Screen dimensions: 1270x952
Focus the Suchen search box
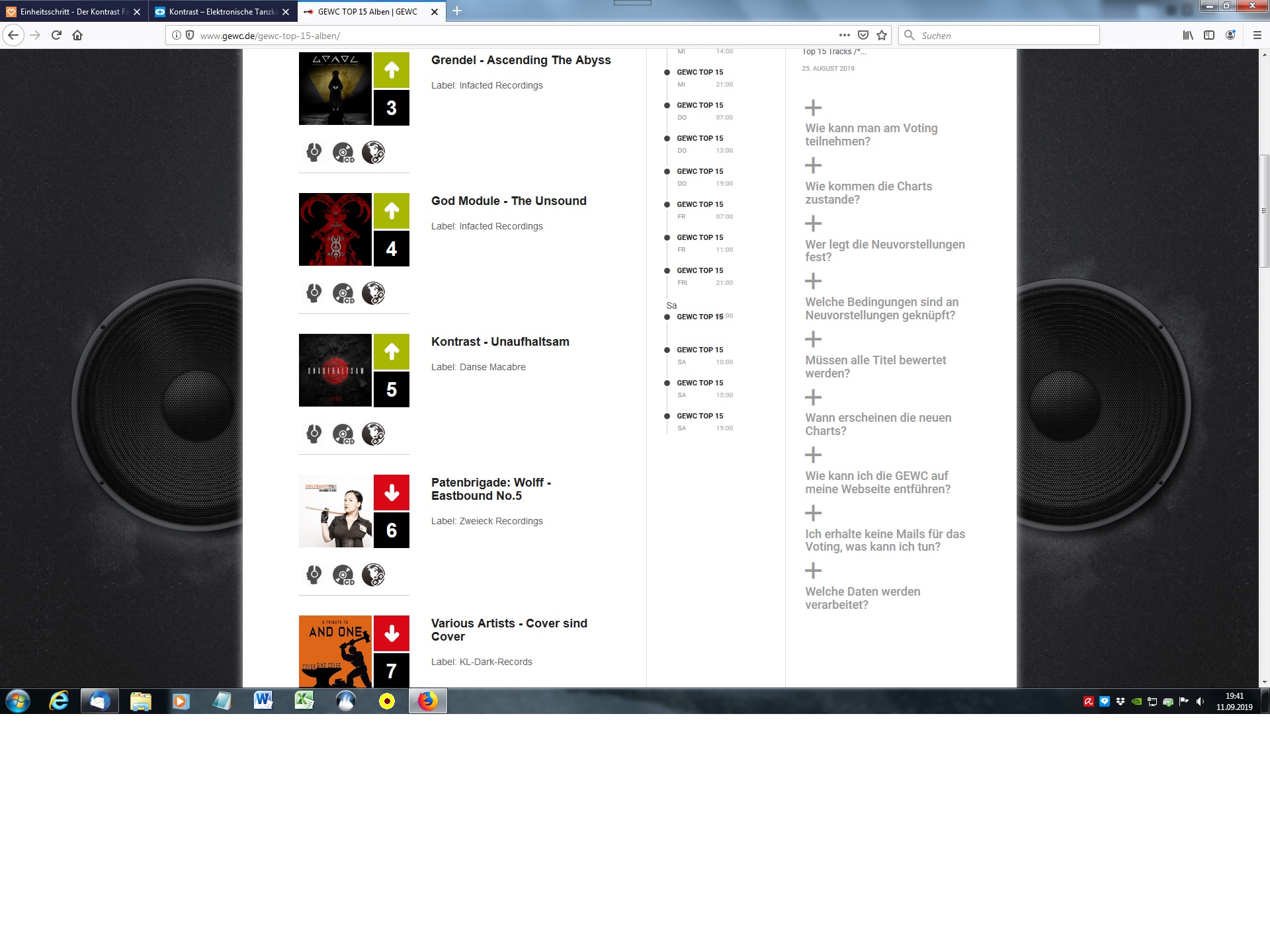[x=999, y=36]
